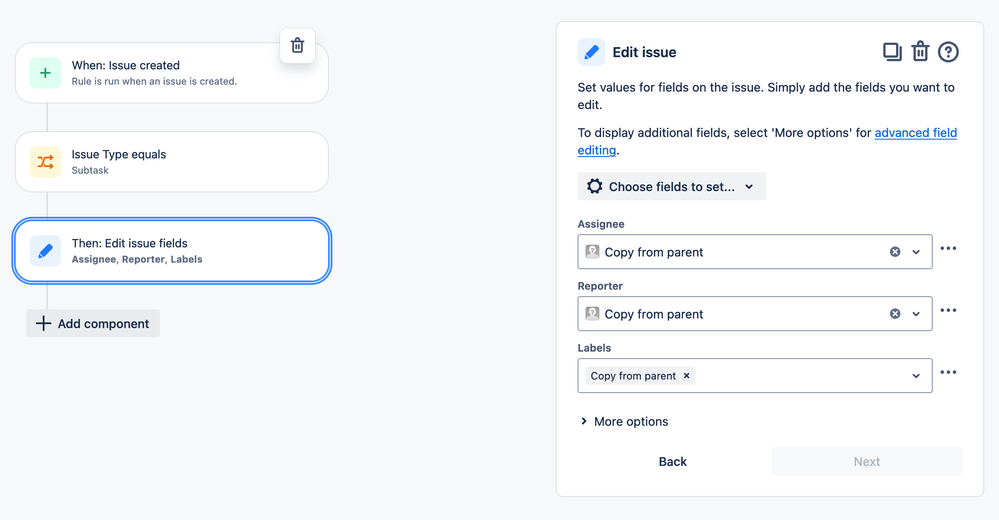This screenshot has height=520, width=999.
Task: Click the green plus icon on Issue created
Action: click(x=45, y=73)
